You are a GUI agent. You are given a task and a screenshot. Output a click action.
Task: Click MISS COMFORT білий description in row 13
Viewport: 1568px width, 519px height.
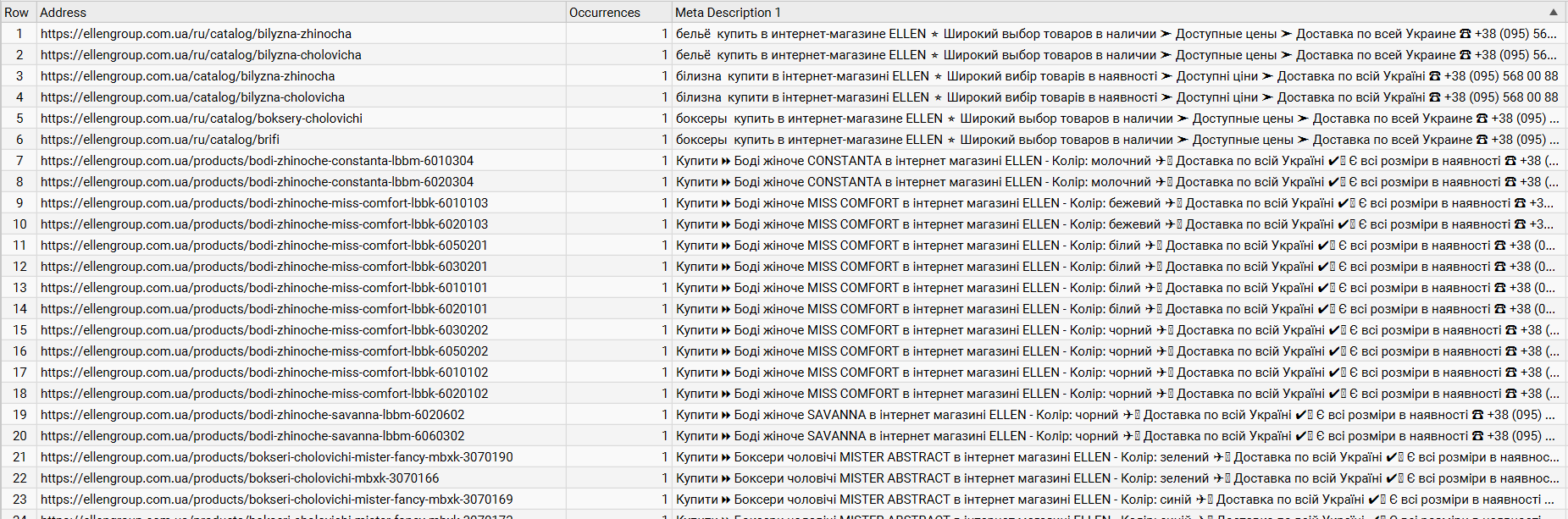tap(1119, 288)
